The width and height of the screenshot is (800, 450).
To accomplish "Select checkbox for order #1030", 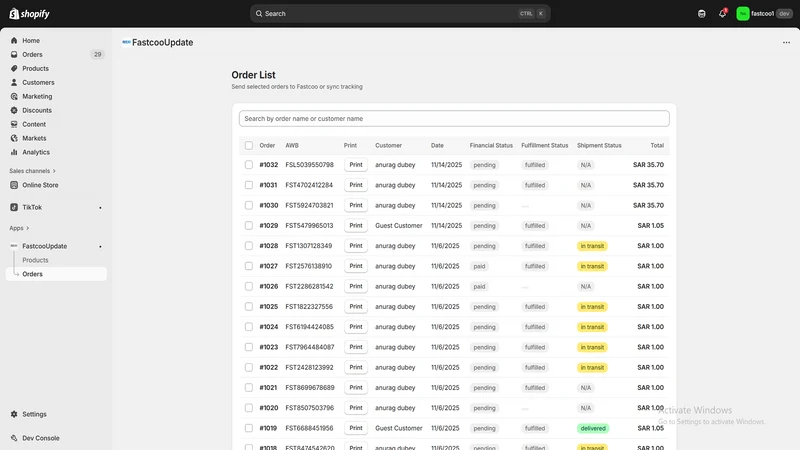I will tap(248, 205).
